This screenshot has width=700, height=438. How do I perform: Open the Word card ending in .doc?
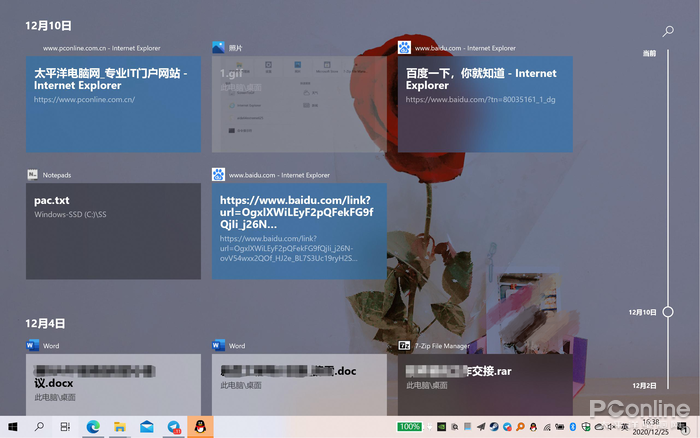click(x=299, y=385)
